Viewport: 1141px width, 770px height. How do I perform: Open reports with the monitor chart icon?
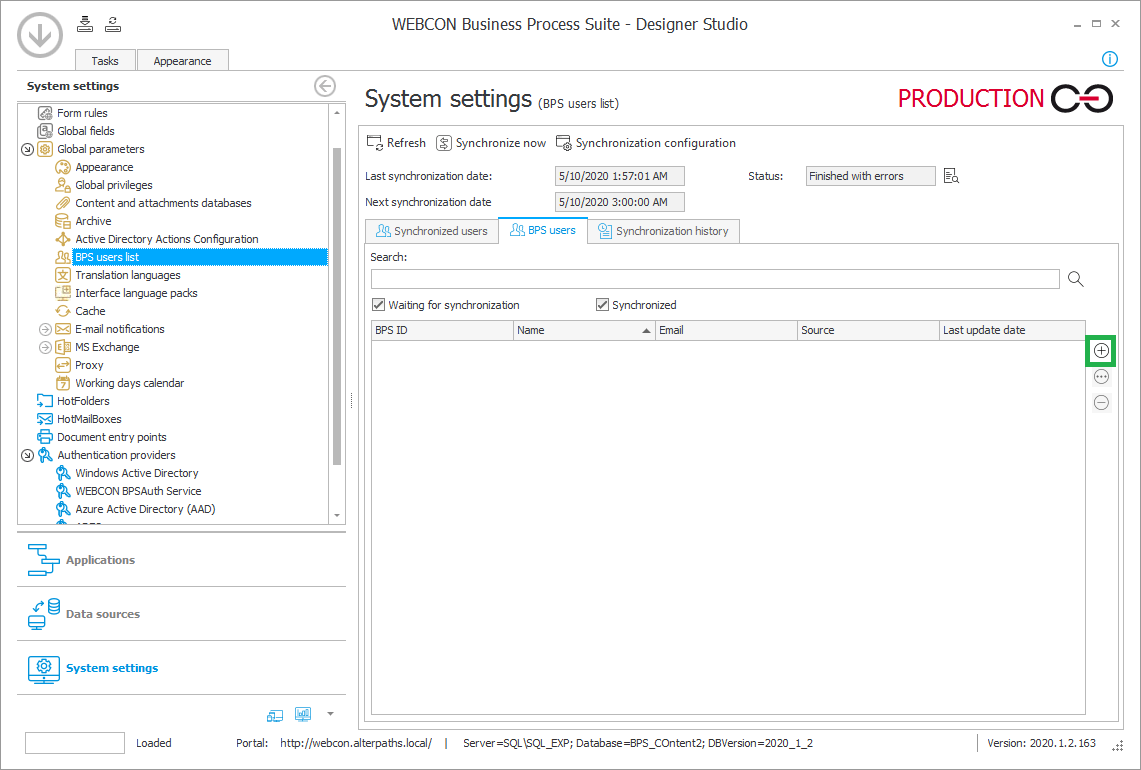tap(303, 714)
